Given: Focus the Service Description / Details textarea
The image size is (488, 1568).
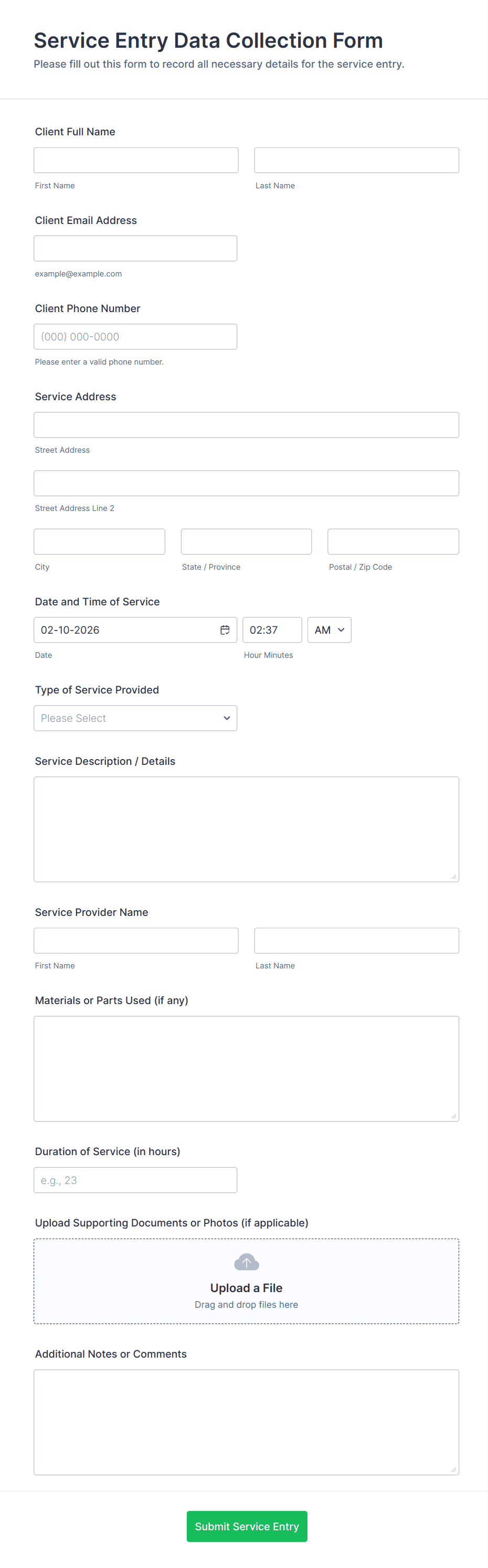Looking at the screenshot, I should [x=246, y=829].
